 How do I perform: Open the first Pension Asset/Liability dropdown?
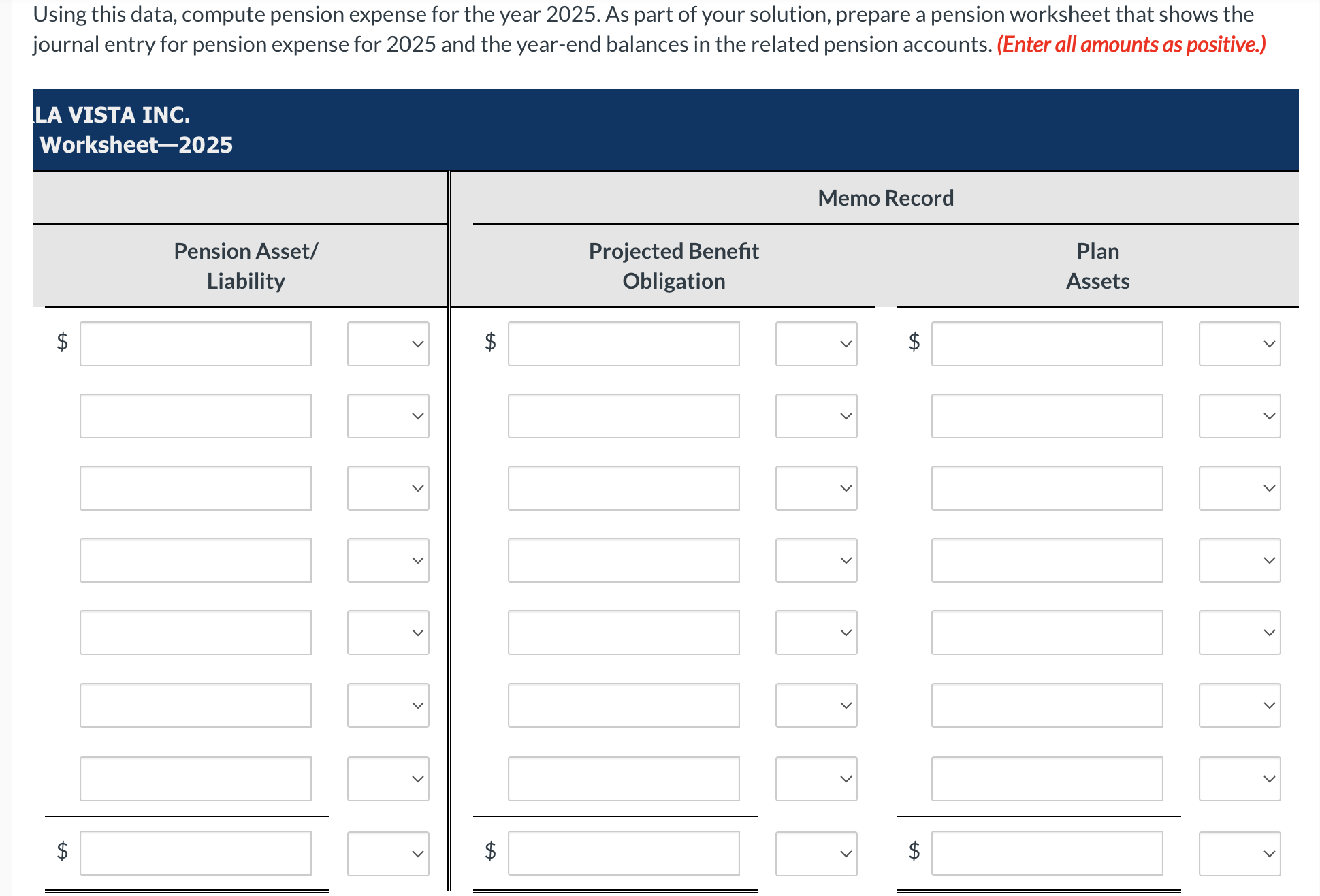(387, 344)
